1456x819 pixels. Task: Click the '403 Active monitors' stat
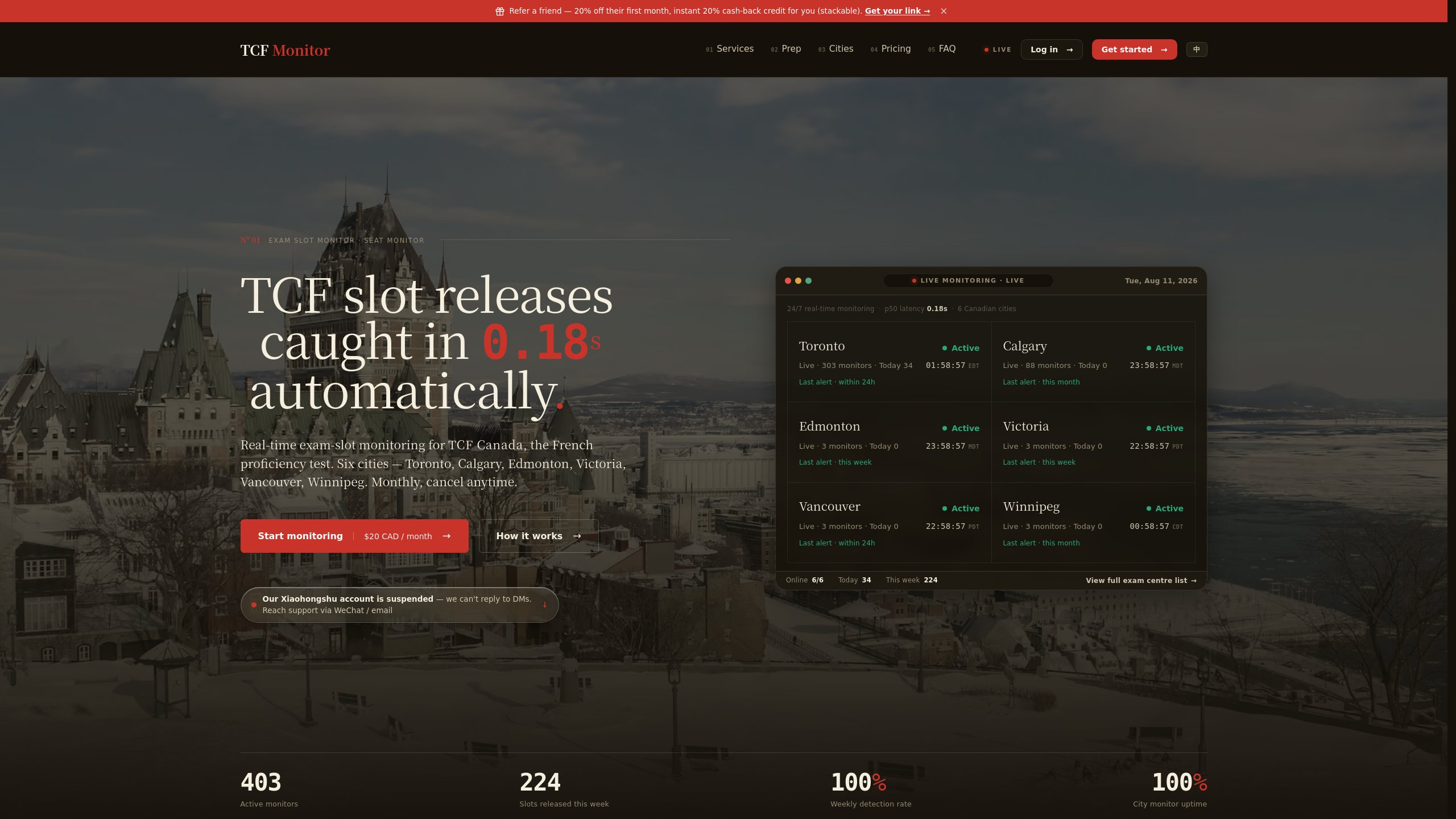tap(269, 789)
